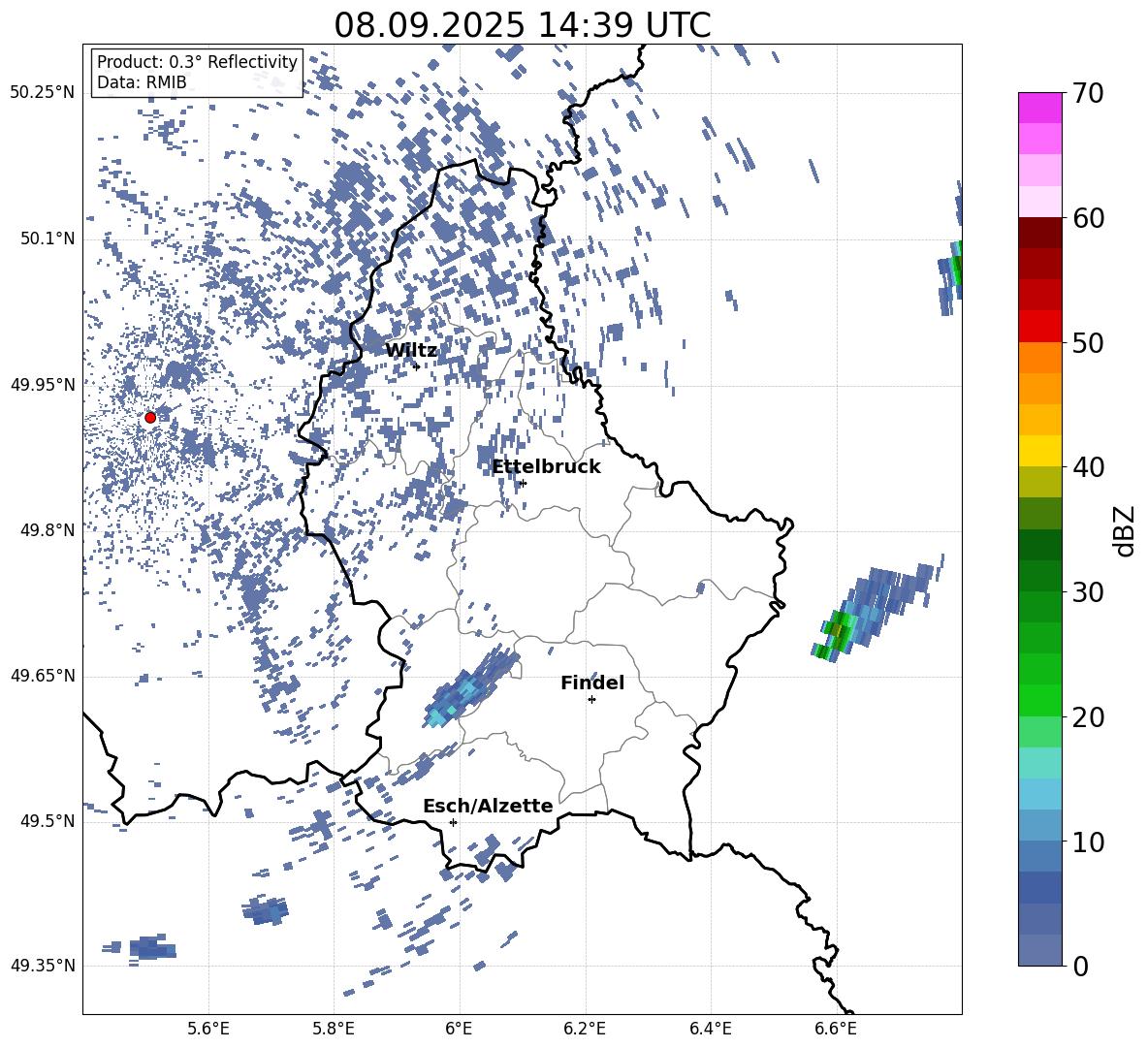Image resolution: width=1148 pixels, height=1048 pixels.
Task: Click the green radar echo east of Luxembourg
Action: point(839,631)
